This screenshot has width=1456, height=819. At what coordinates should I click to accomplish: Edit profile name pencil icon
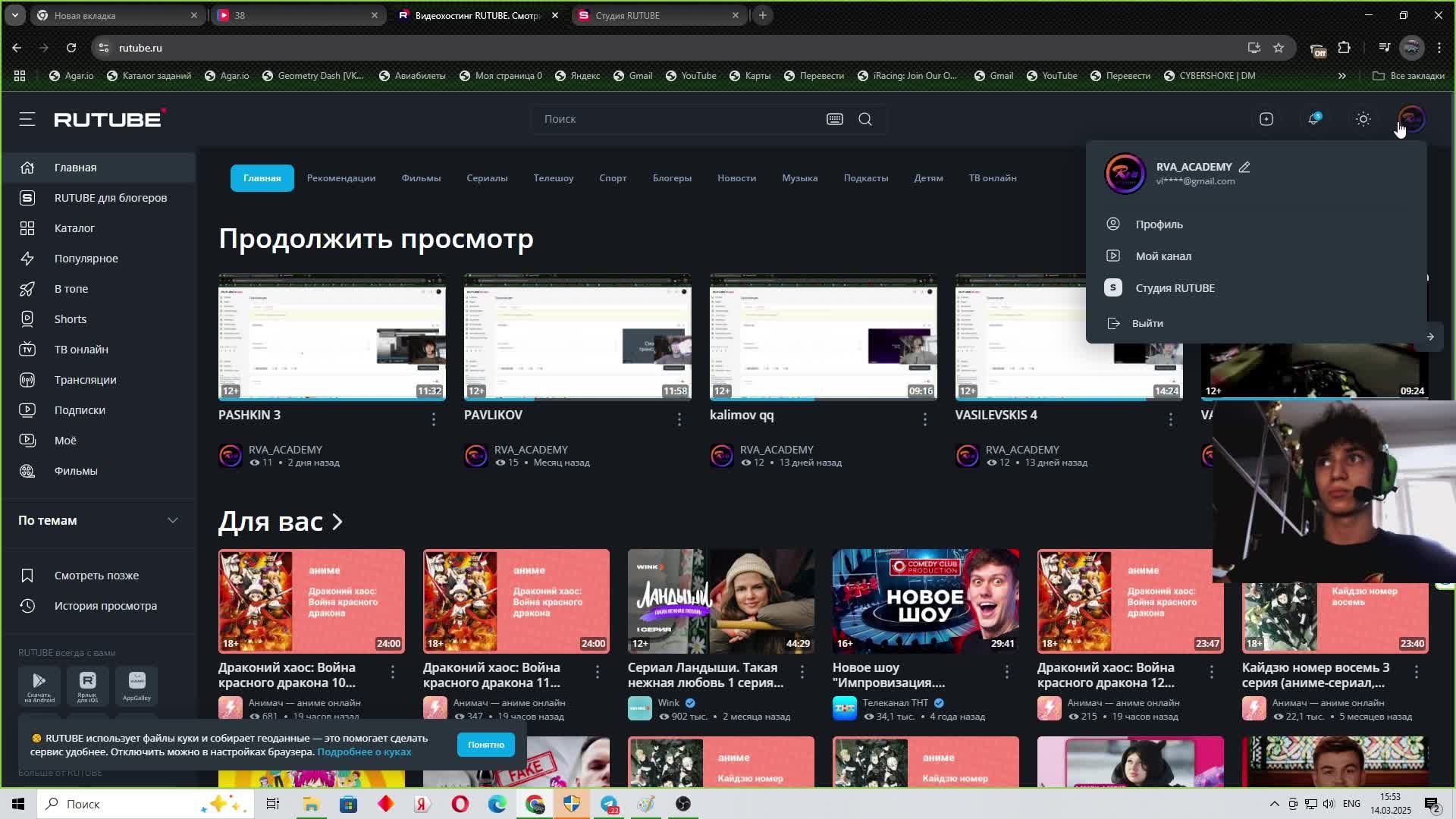point(1244,167)
